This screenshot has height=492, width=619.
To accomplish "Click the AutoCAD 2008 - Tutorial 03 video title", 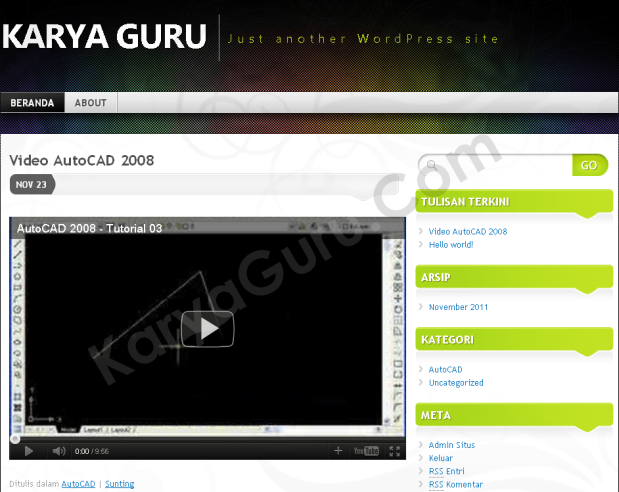I will 90,228.
